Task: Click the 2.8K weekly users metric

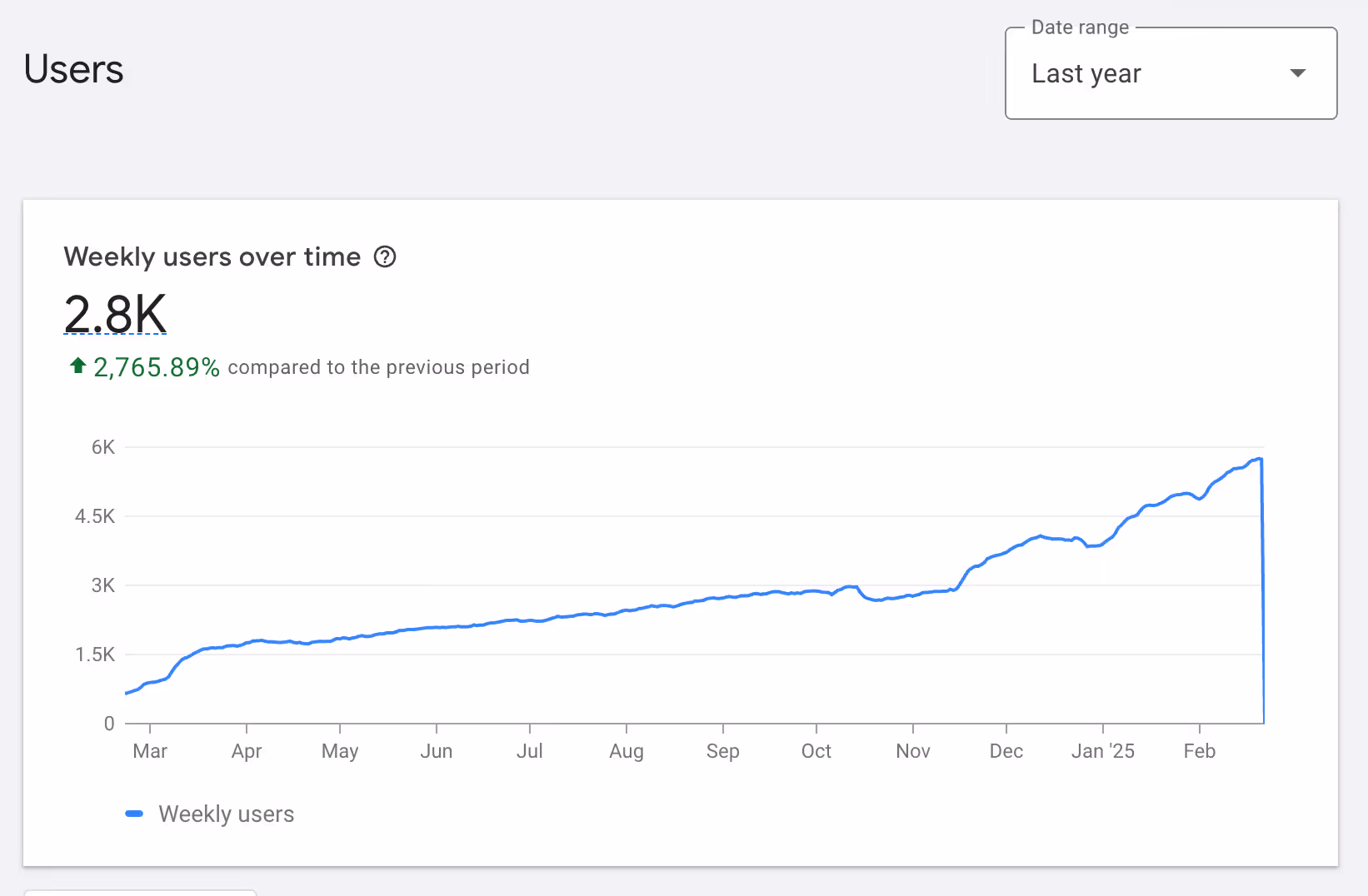Action: (116, 314)
